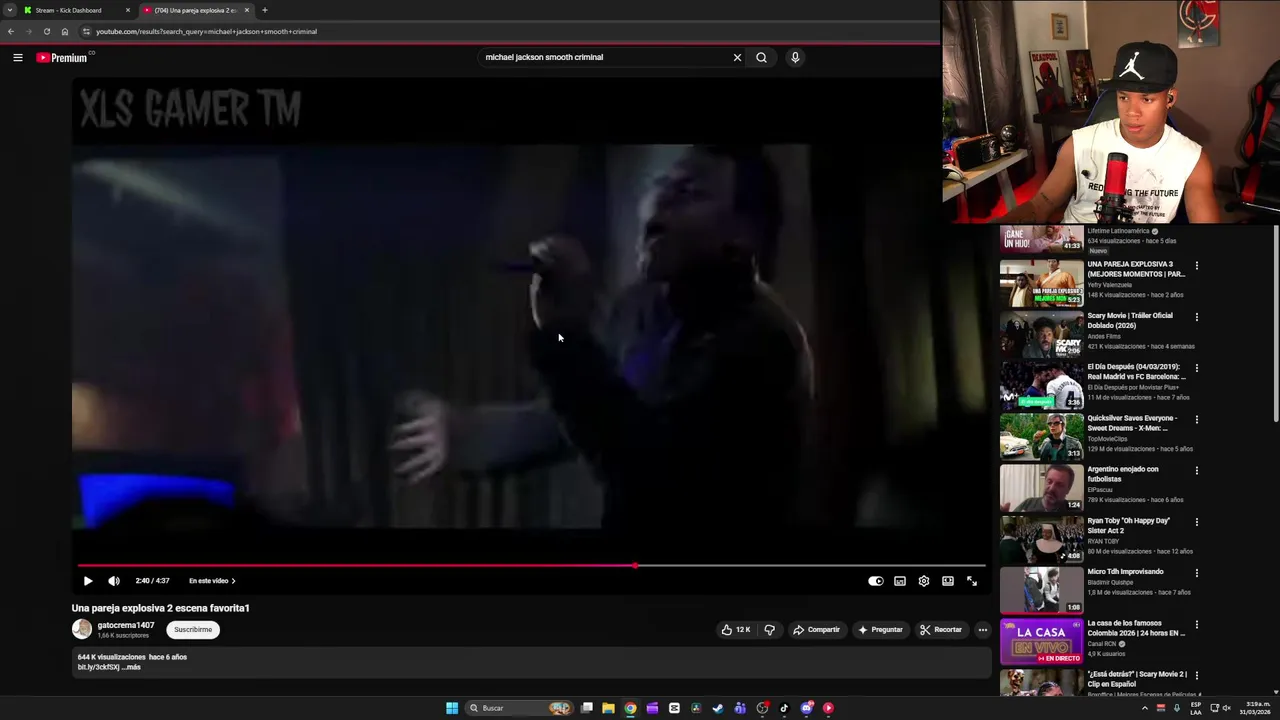Open options menu for Una Pareja Explosiva 3
The width and height of the screenshot is (1280, 720).
pos(1196,266)
